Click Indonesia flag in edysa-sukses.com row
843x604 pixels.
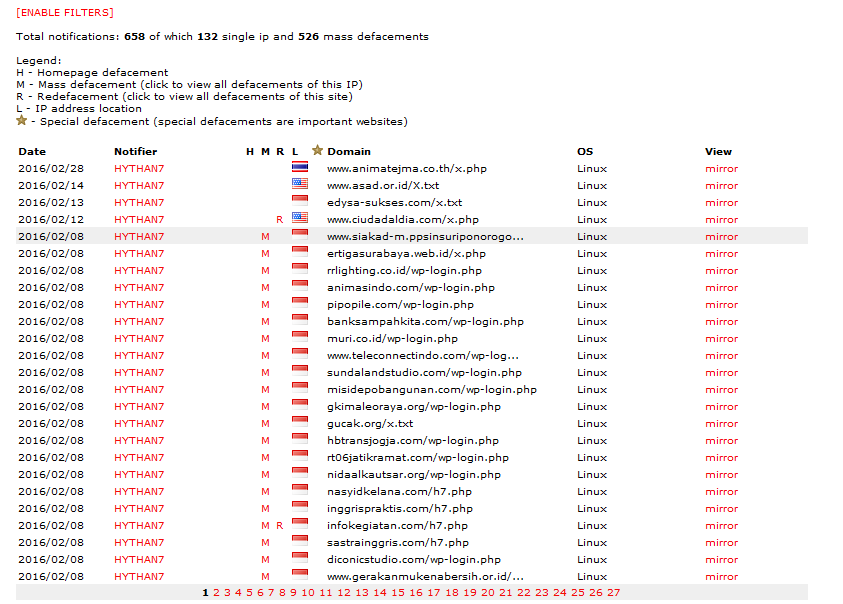pos(299,201)
